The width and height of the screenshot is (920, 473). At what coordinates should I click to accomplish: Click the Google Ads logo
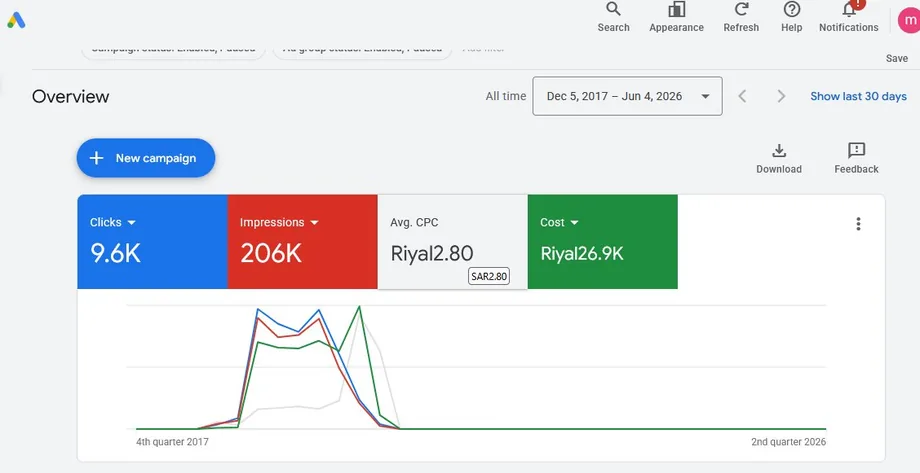(16, 21)
